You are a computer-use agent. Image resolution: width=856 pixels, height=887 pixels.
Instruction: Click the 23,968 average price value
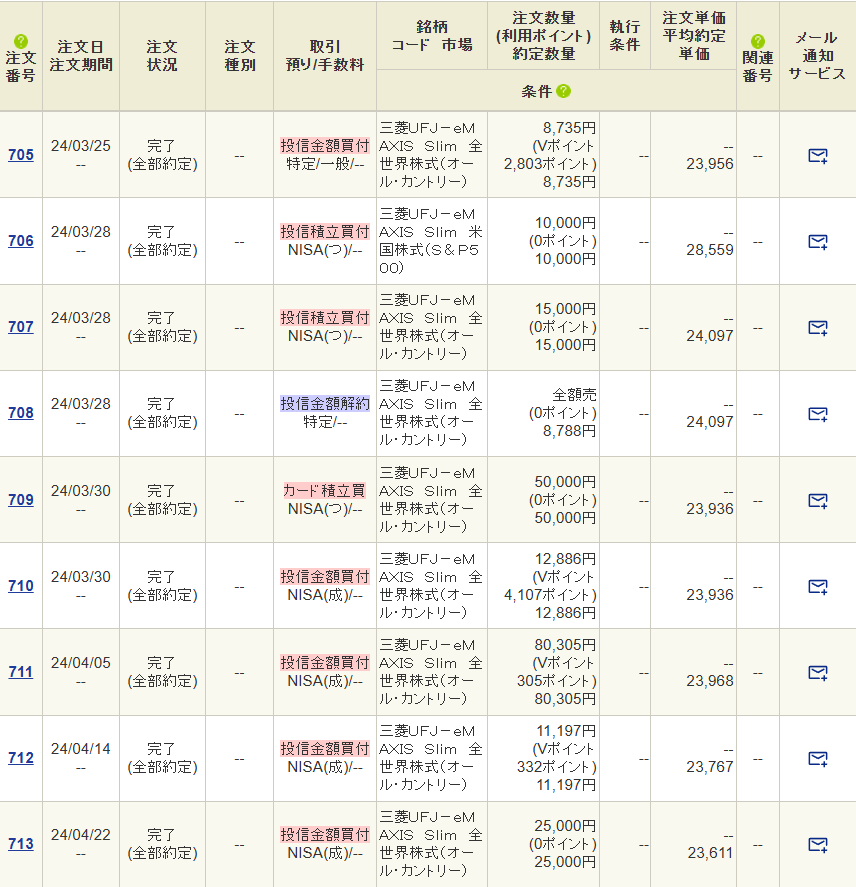pos(709,681)
